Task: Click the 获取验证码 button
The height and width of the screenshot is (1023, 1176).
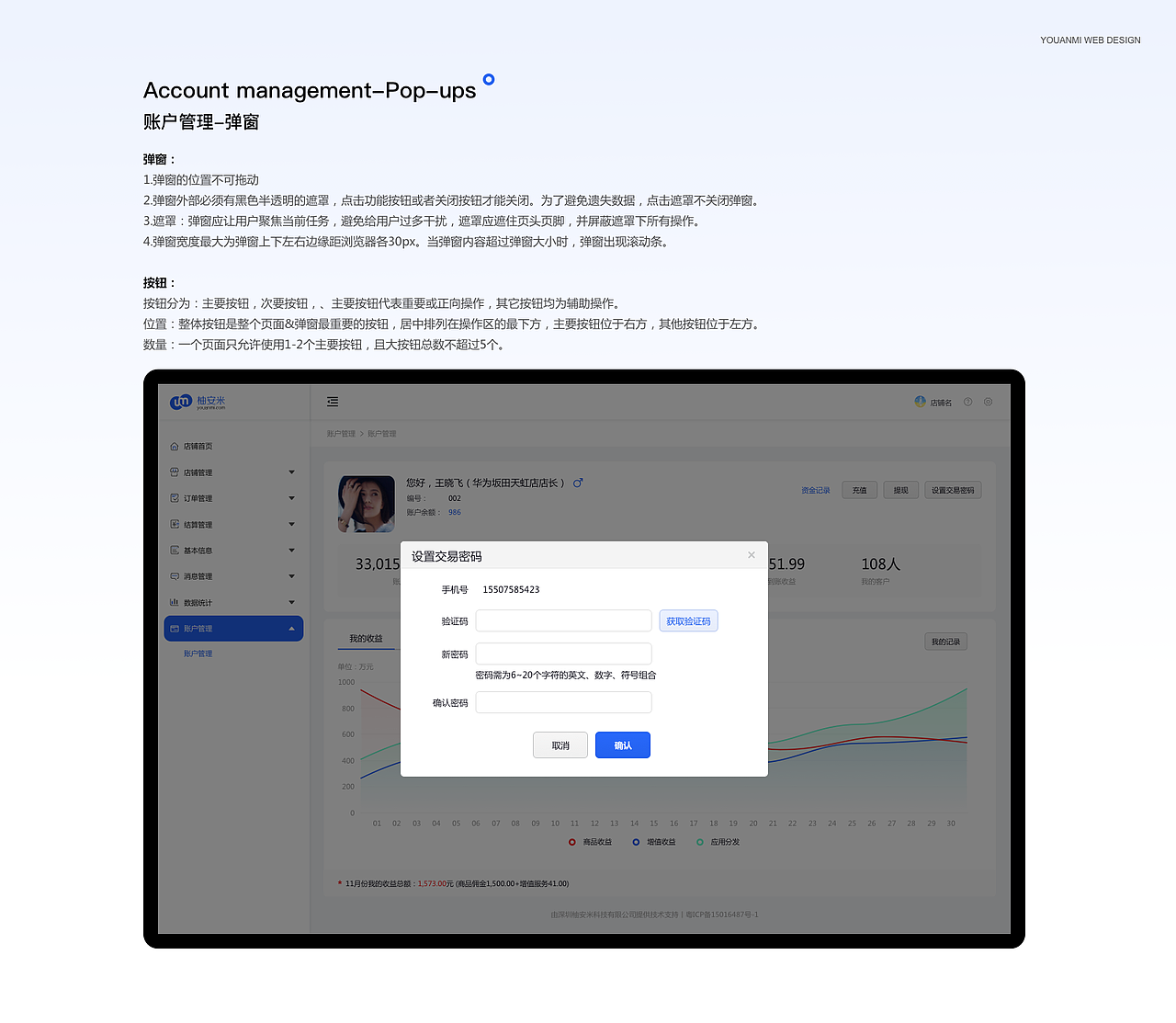Action: pos(688,621)
